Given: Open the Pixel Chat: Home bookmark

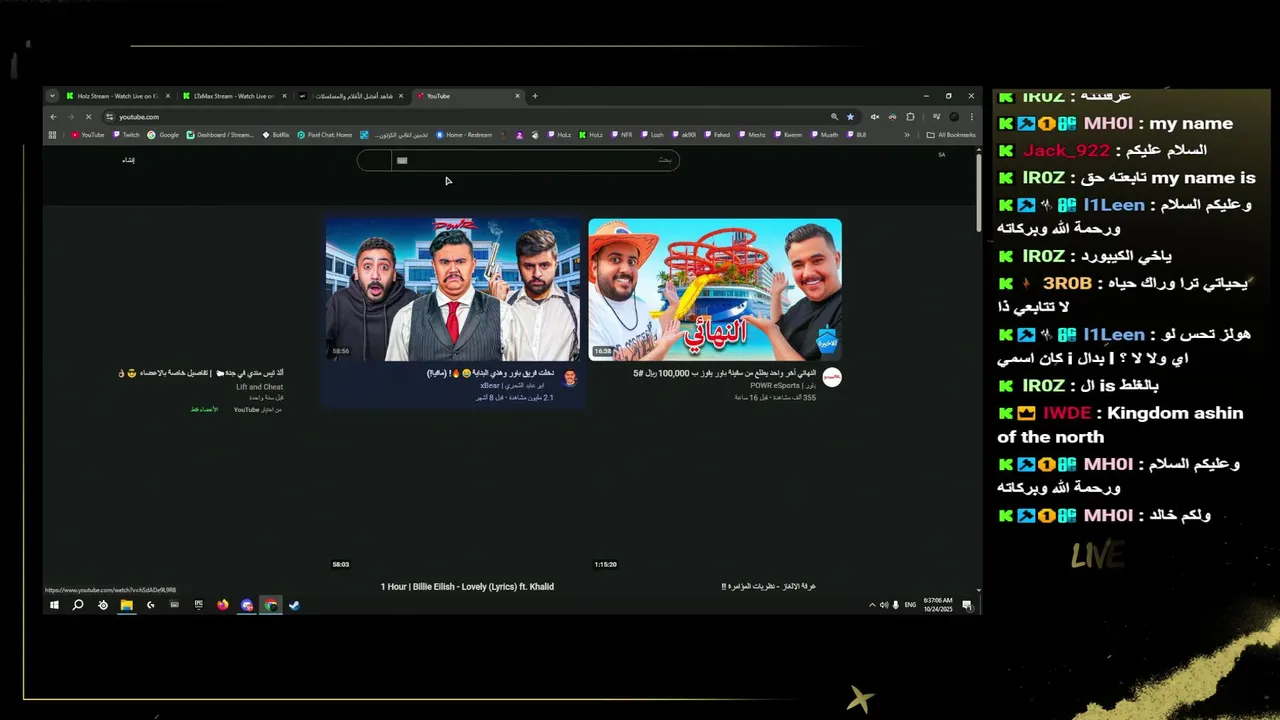Looking at the screenshot, I should pos(325,135).
